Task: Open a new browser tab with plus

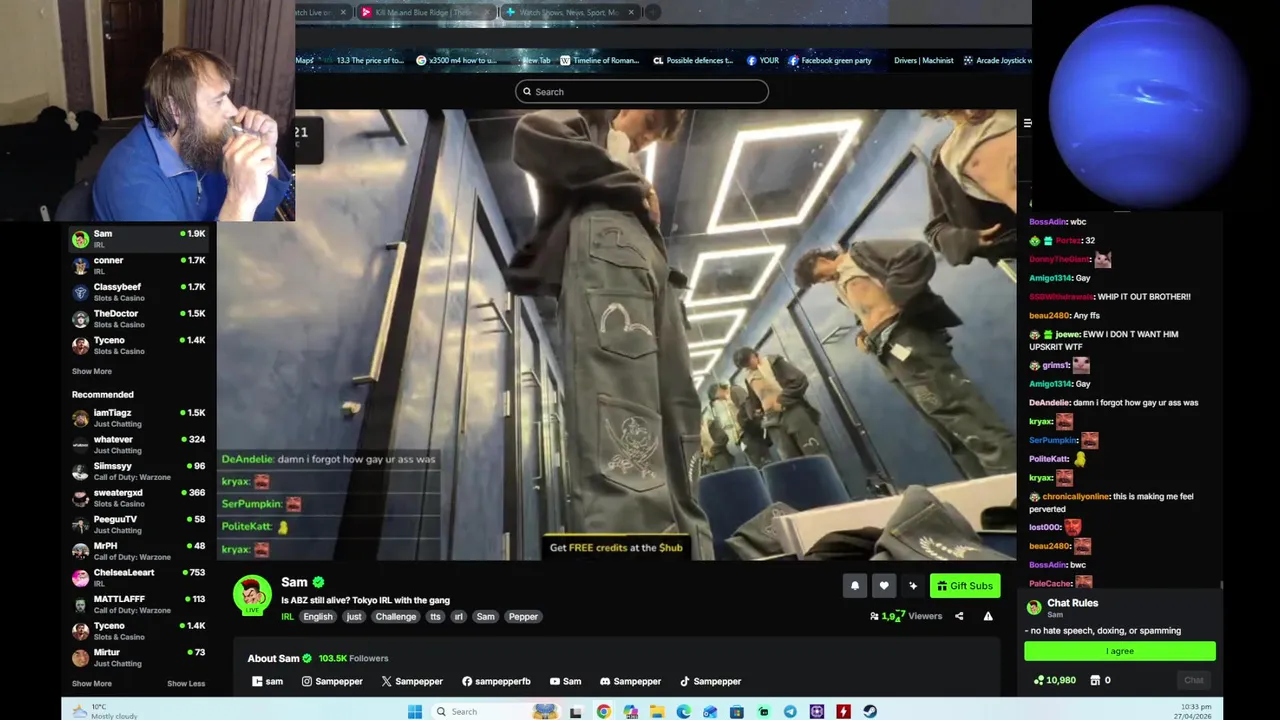Action: coord(652,12)
